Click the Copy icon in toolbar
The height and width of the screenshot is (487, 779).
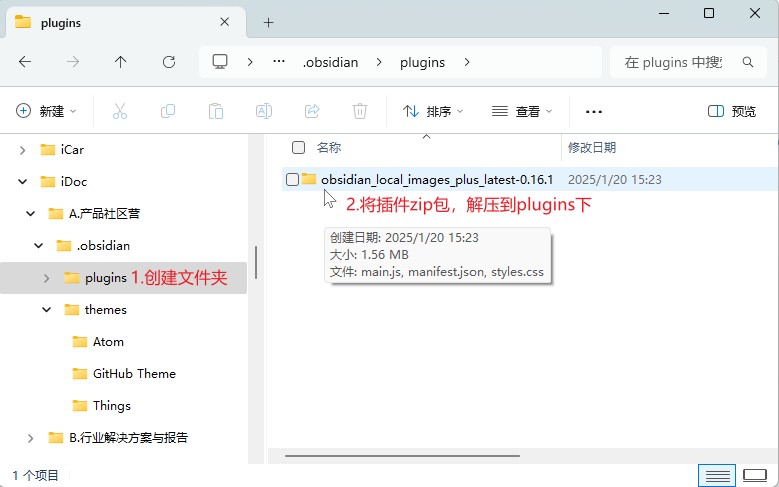click(168, 111)
